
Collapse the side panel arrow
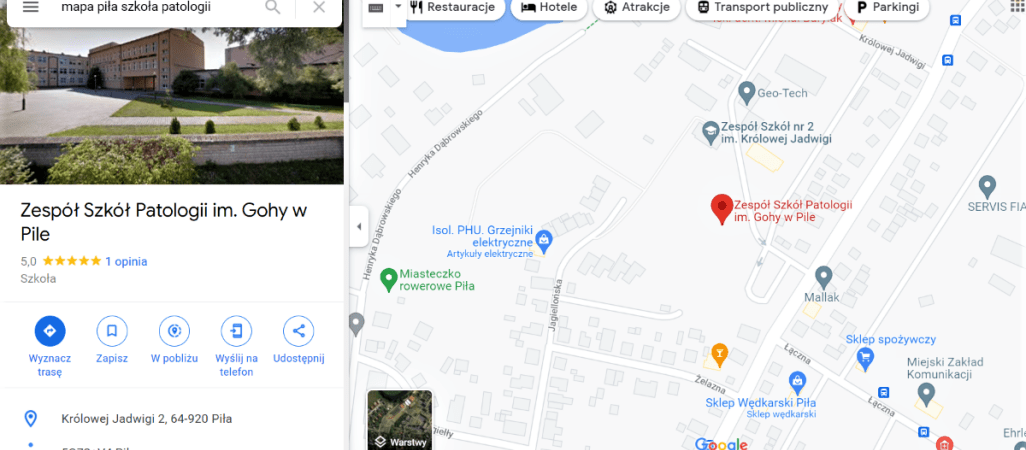coord(359,226)
